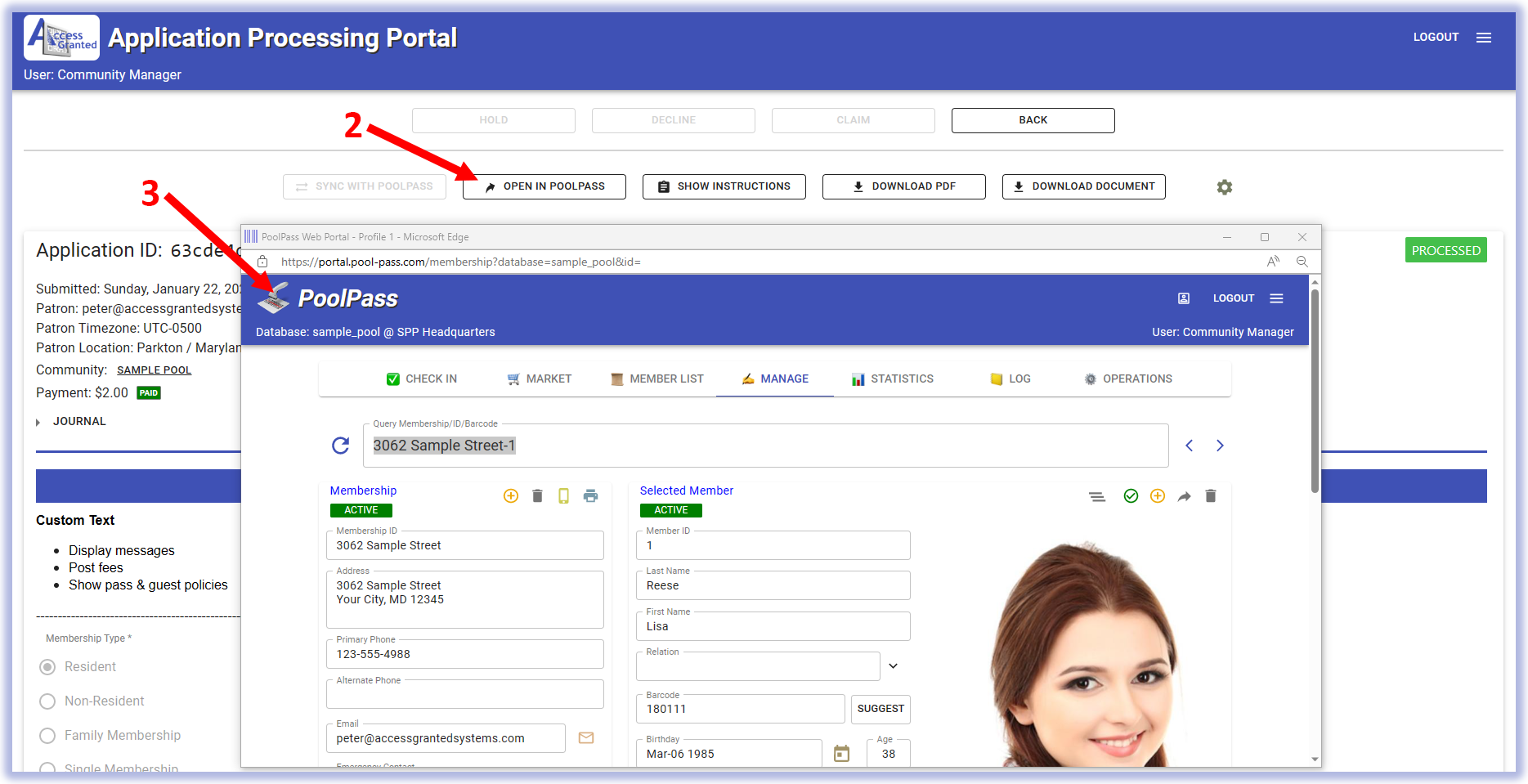The height and width of the screenshot is (784, 1528).
Task: Click the zoom magnifier in Edge address bar
Action: click(1302, 262)
